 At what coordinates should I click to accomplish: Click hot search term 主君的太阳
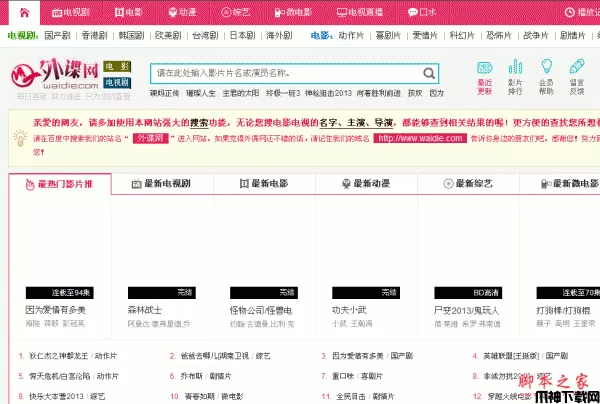click(241, 93)
